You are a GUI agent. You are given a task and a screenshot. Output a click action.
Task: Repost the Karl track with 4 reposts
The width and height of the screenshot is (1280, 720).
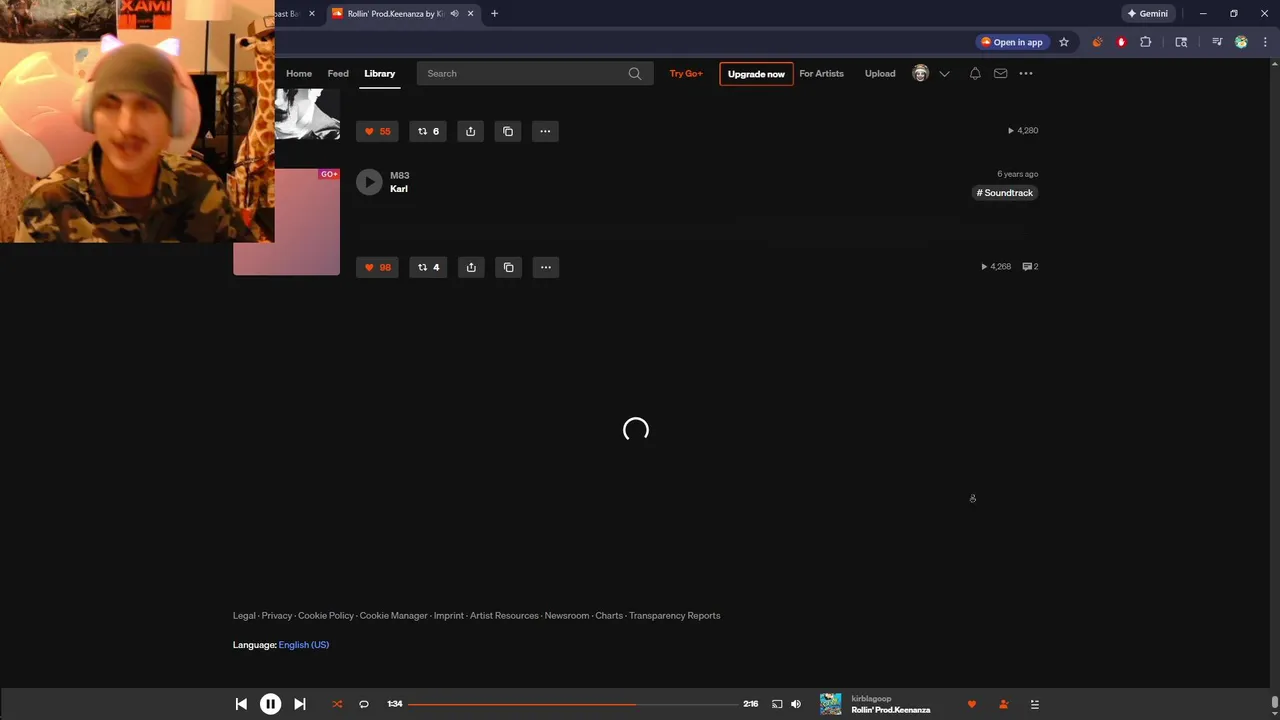click(428, 267)
